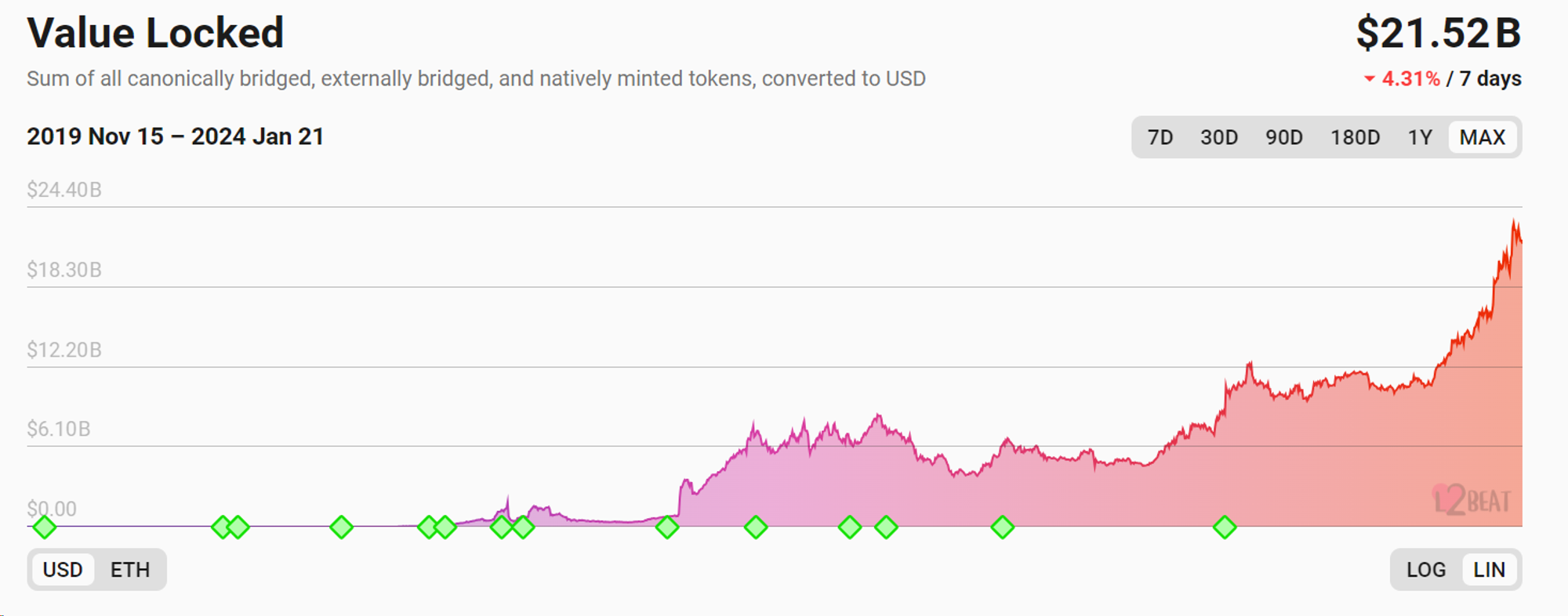Click the $21.52B total value figure
Screen dimensions: 1568x616
(1438, 34)
